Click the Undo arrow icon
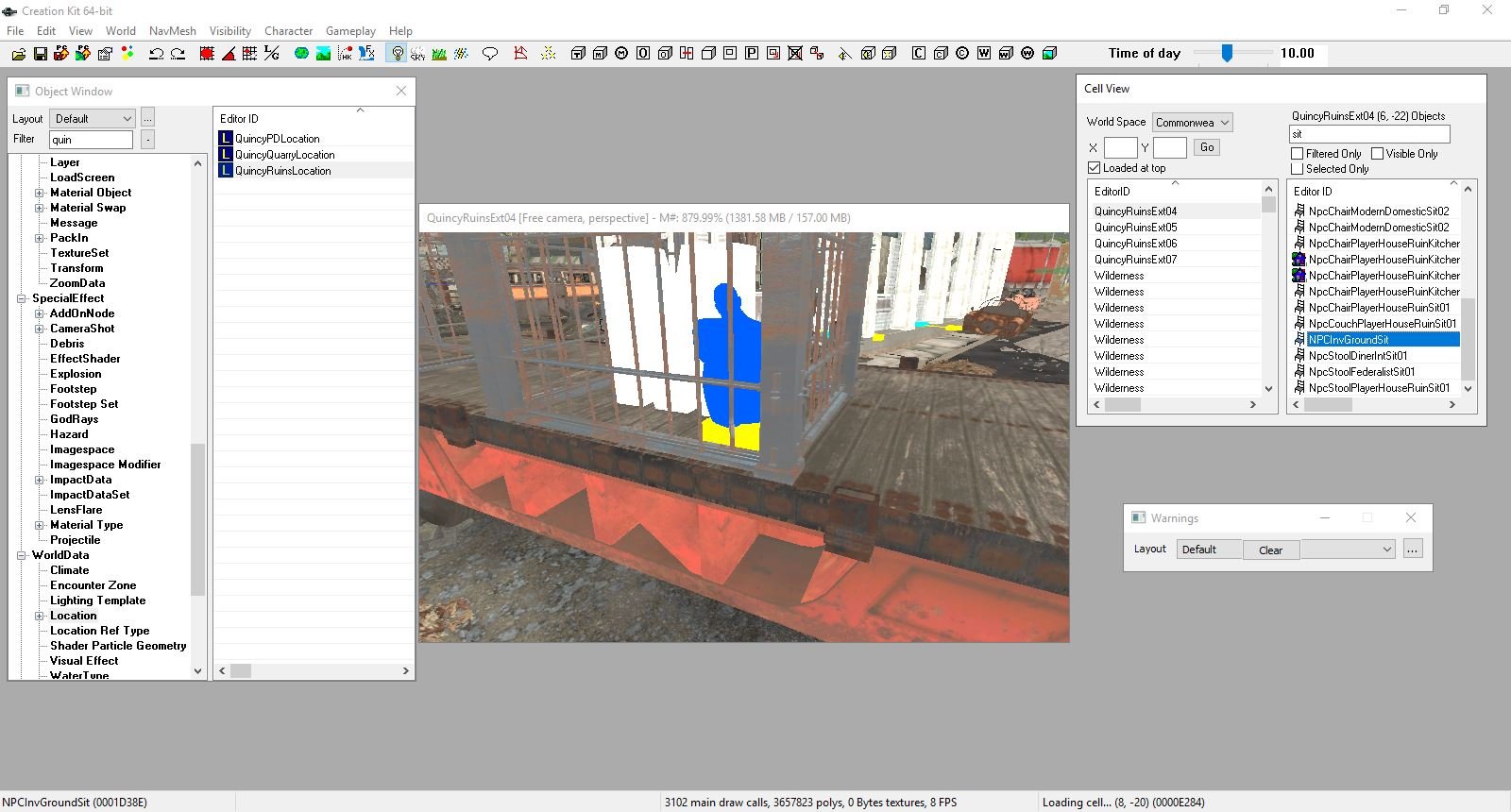Image resolution: width=1511 pixels, height=812 pixels. (x=156, y=54)
